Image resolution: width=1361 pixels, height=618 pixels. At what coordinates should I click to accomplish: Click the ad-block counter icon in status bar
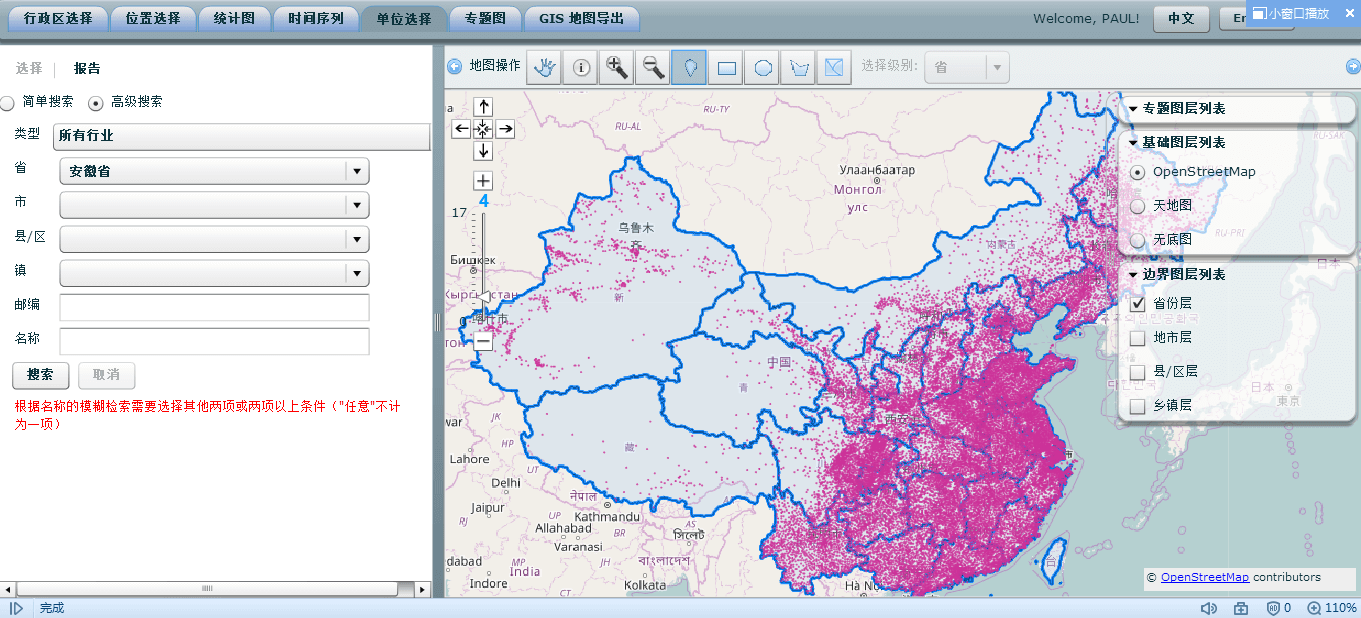tap(1279, 608)
